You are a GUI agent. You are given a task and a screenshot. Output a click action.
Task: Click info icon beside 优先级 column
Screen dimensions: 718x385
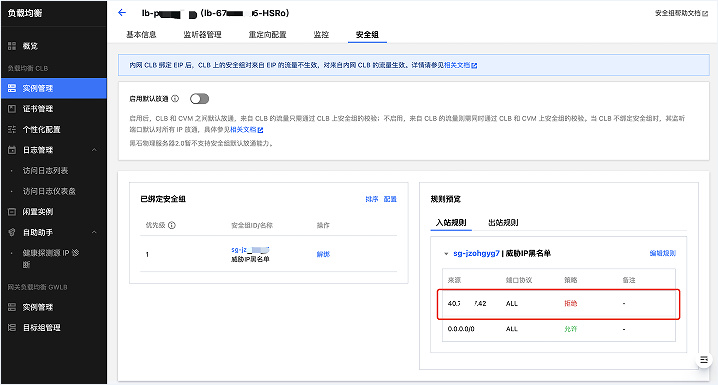[172, 225]
